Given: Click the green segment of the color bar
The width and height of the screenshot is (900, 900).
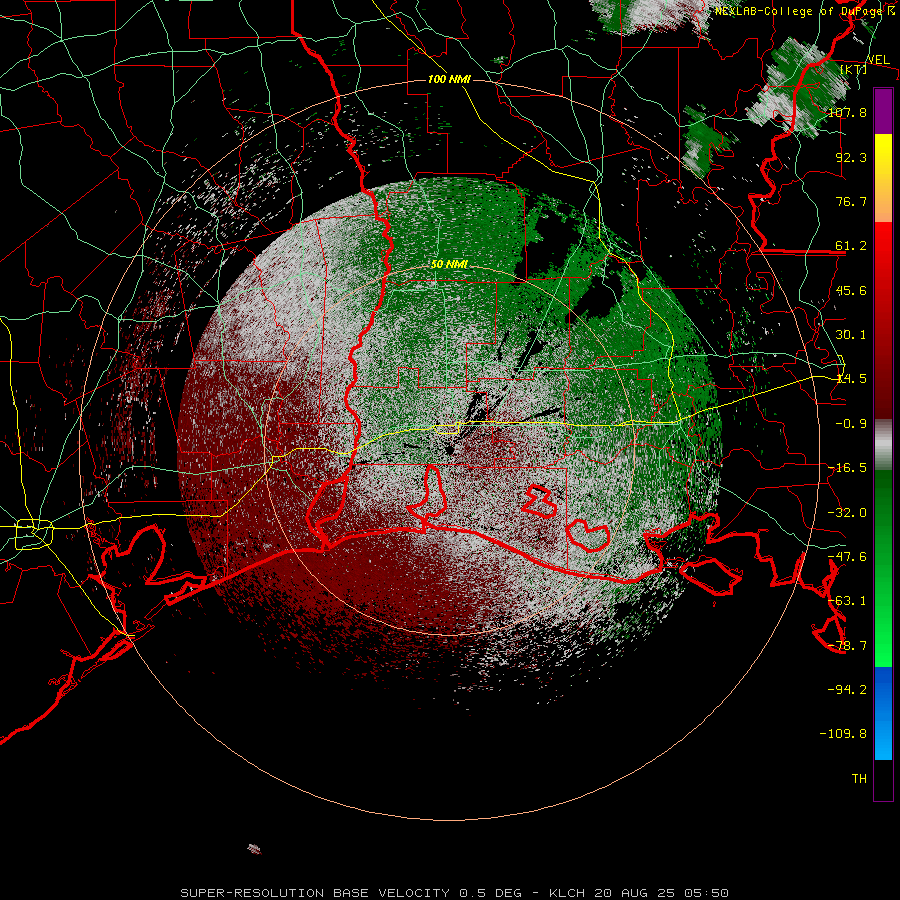Looking at the screenshot, I should tap(883, 568).
